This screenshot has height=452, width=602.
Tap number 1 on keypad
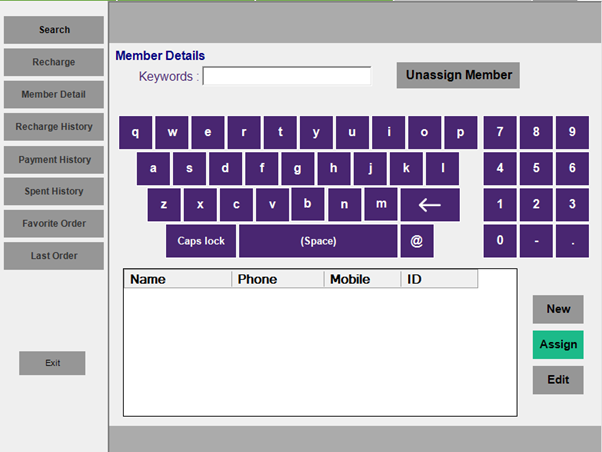500,205
